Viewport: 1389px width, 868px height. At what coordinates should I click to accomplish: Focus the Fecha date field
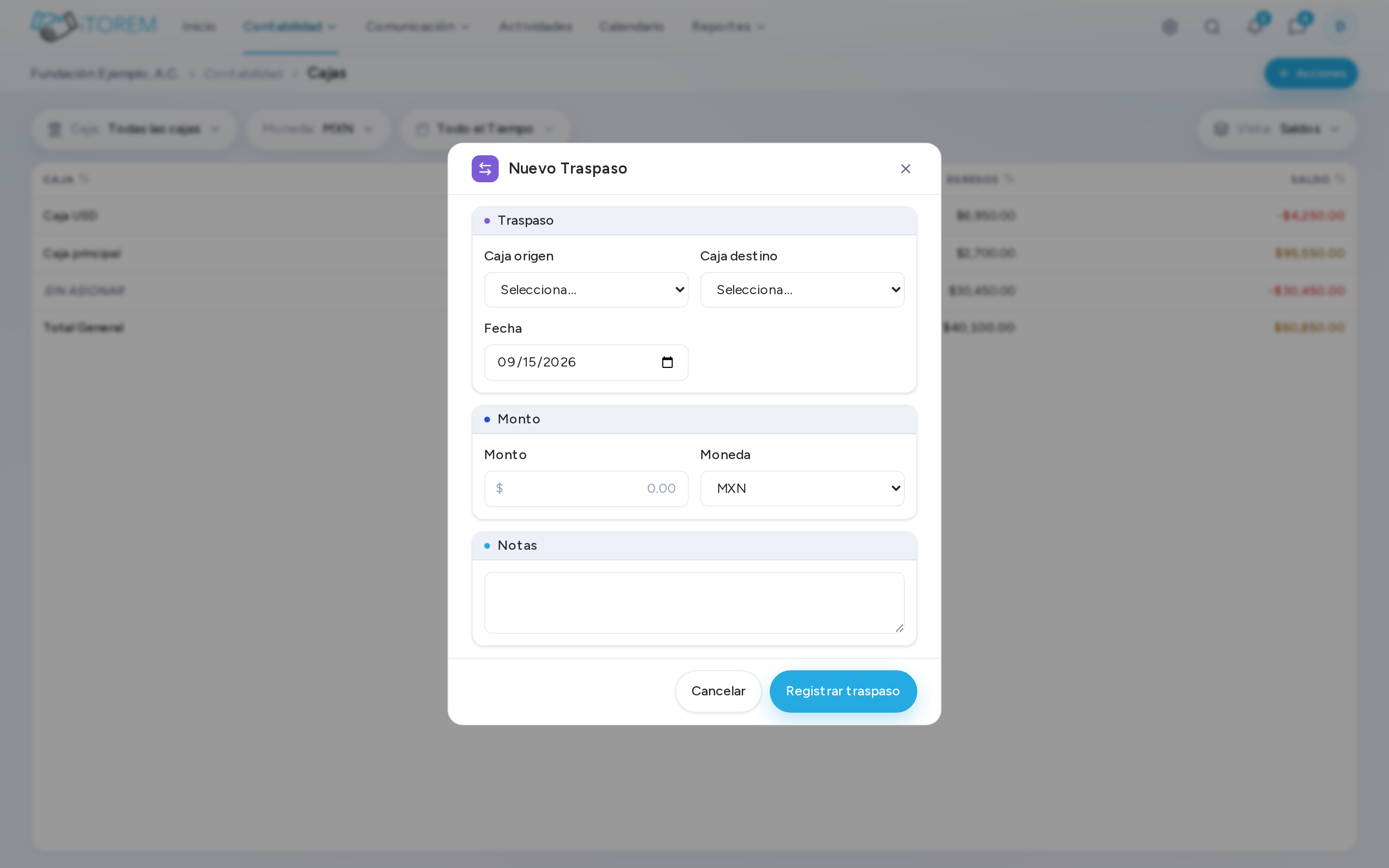586,362
